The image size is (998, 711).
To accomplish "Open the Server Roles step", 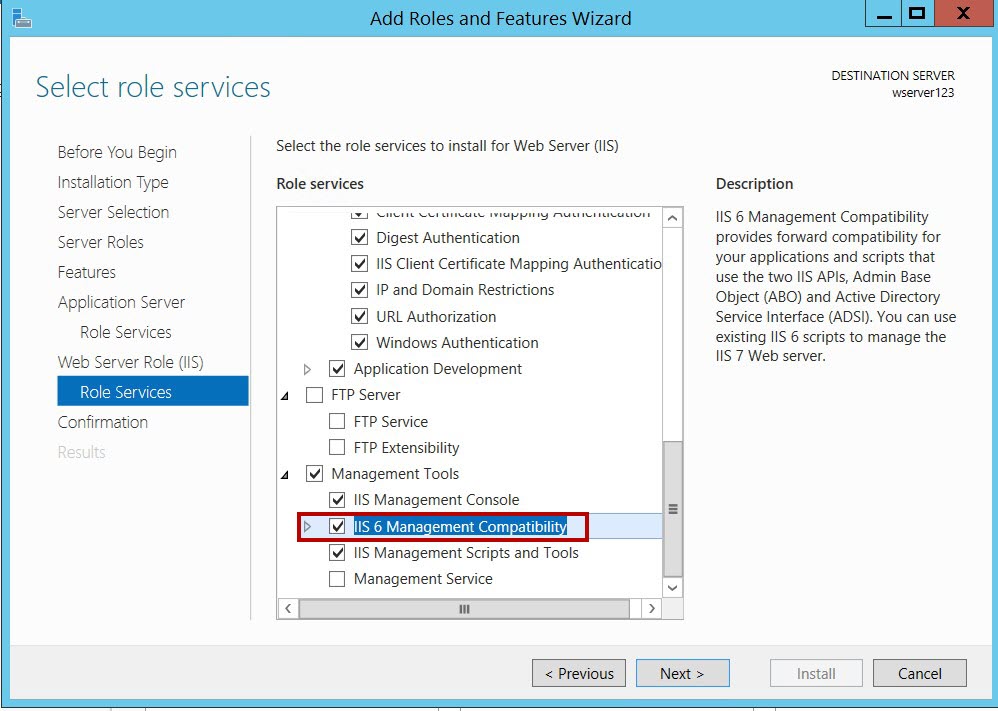I will point(101,242).
